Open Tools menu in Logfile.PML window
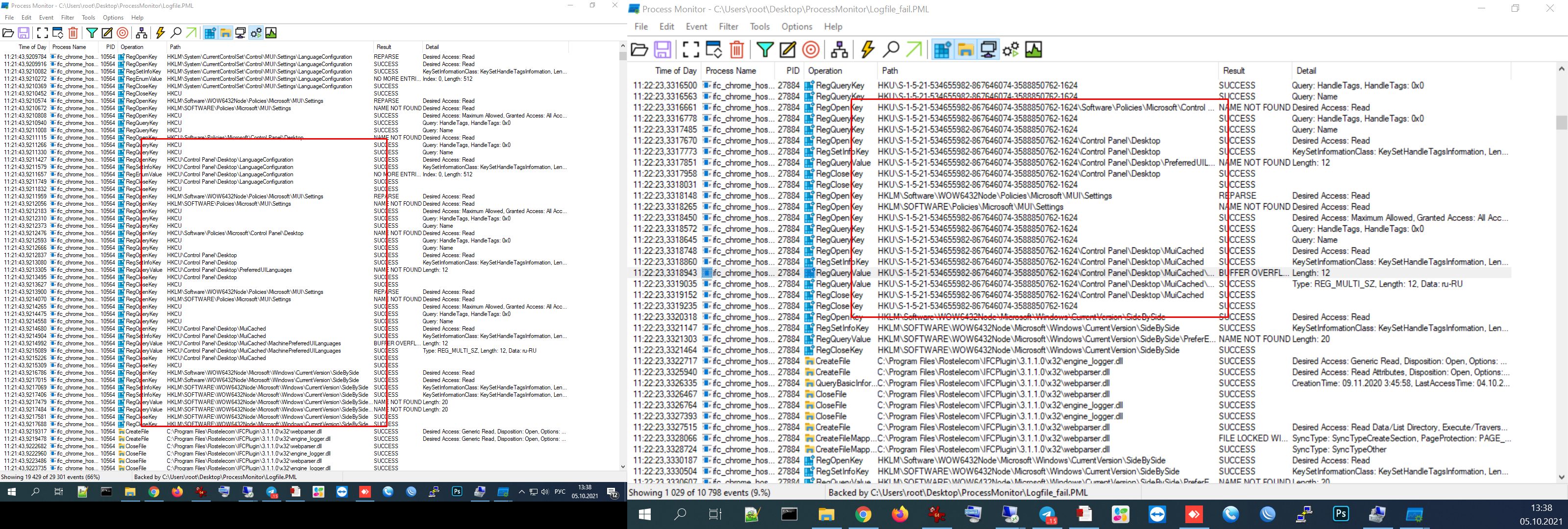The width and height of the screenshot is (1568, 529). pos(88,18)
